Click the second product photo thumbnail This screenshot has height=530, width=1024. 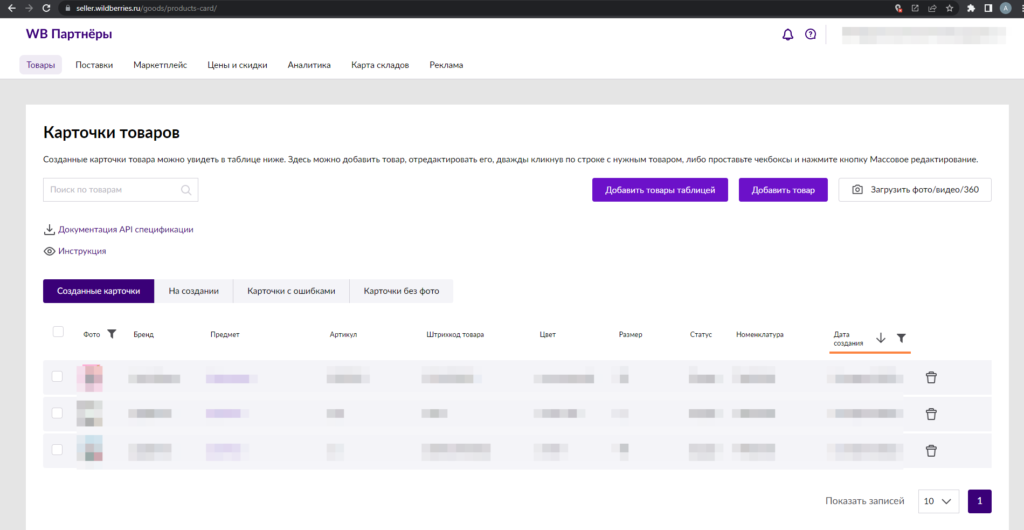[x=89, y=414]
